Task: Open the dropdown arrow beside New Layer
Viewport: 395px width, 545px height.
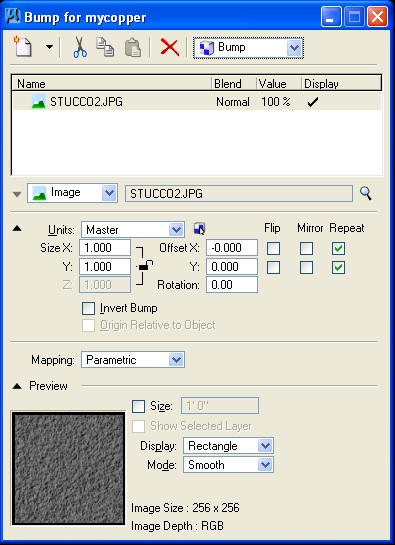Action: (50, 47)
